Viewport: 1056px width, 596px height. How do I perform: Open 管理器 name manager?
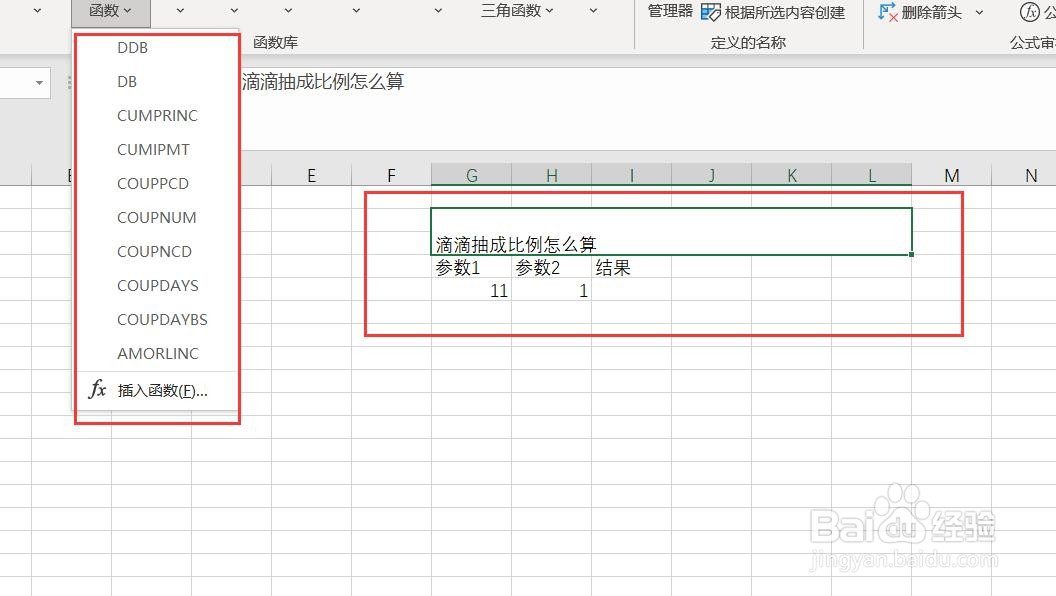(670, 11)
